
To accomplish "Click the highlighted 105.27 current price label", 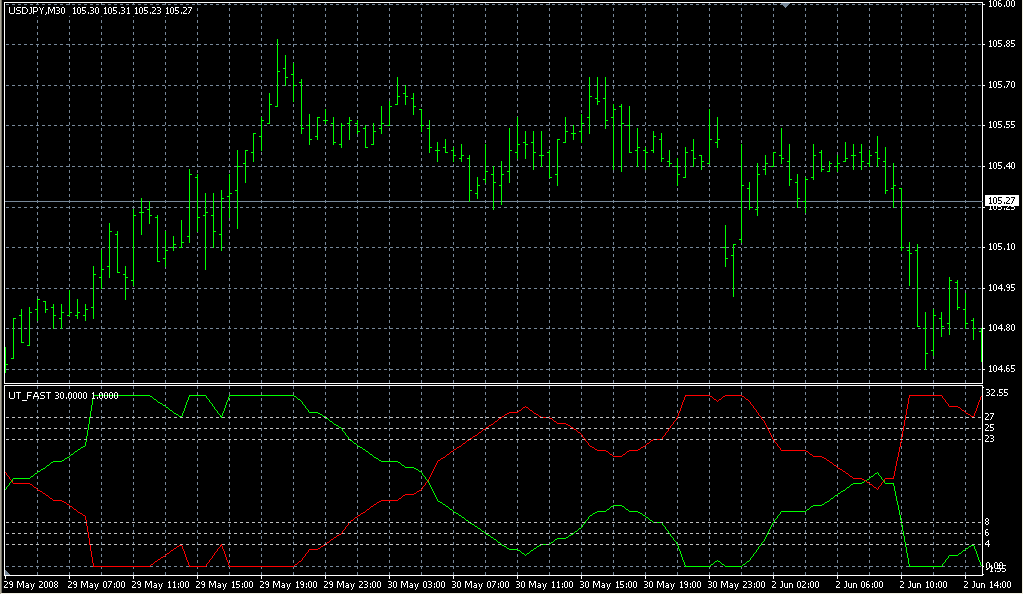I will coord(1001,201).
